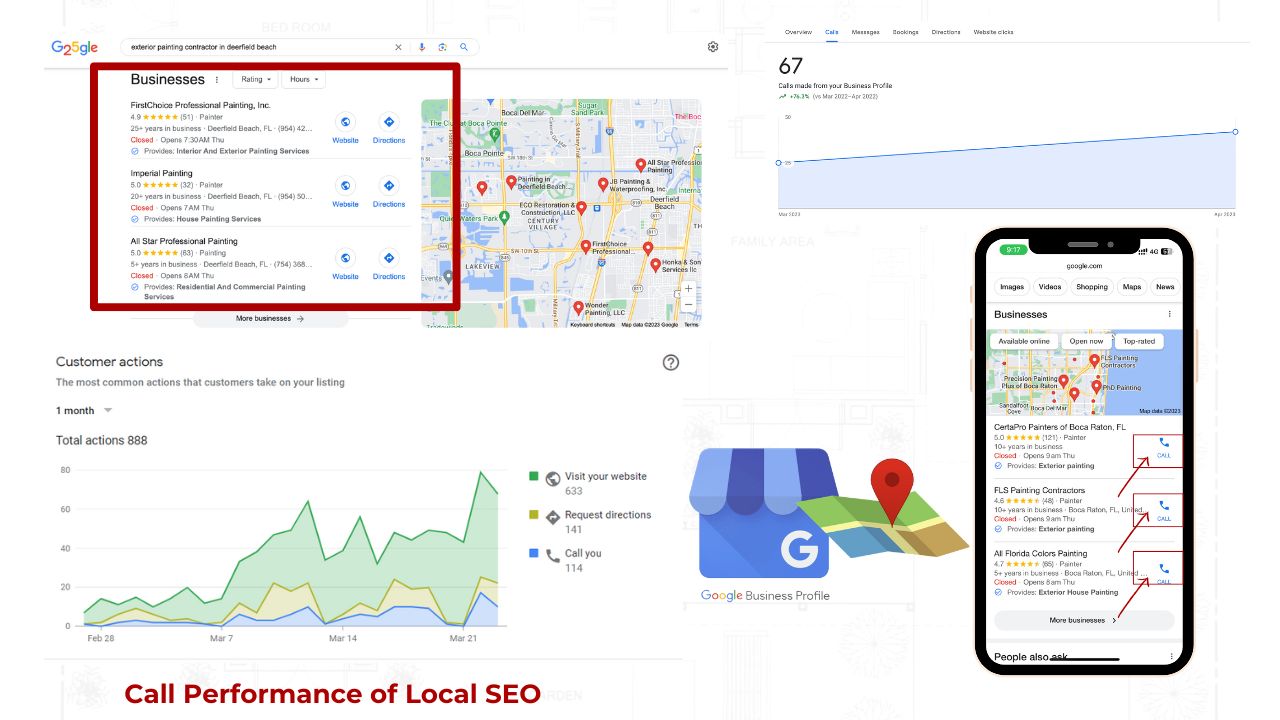Click the Google logo in the search page
Viewport: 1280px width, 720px height.
pos(75,47)
